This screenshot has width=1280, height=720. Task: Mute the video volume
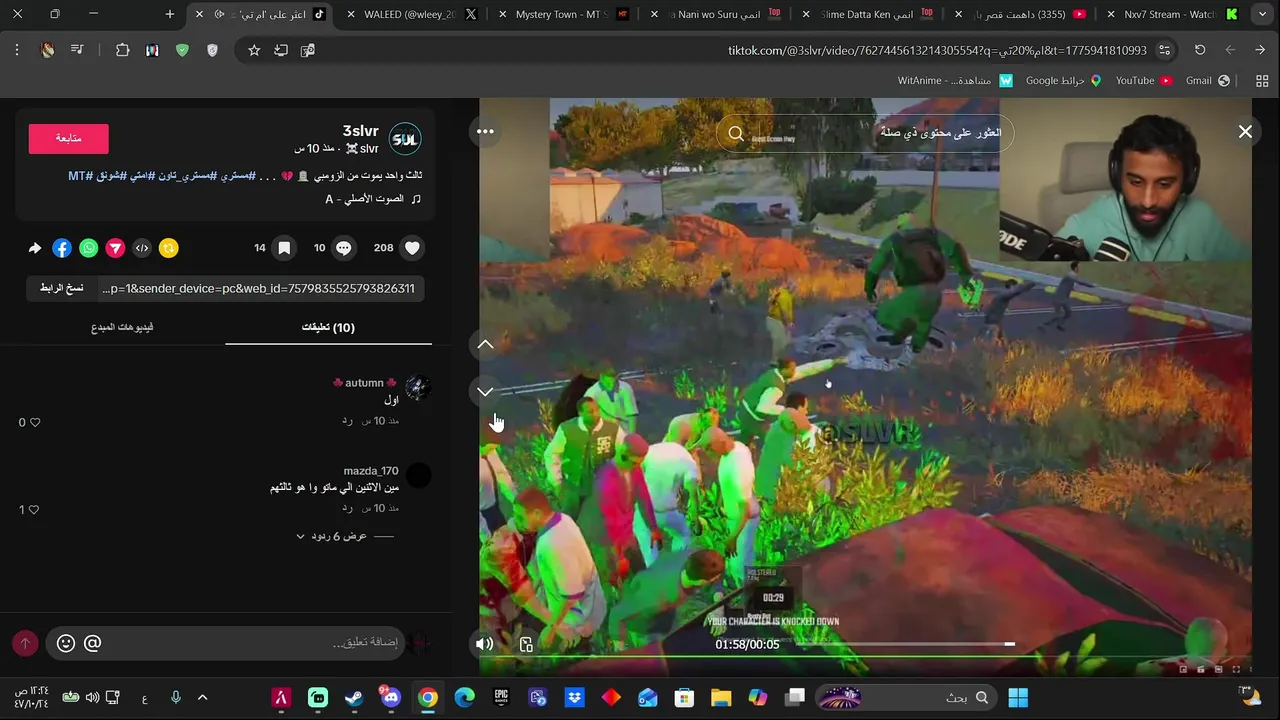click(484, 645)
